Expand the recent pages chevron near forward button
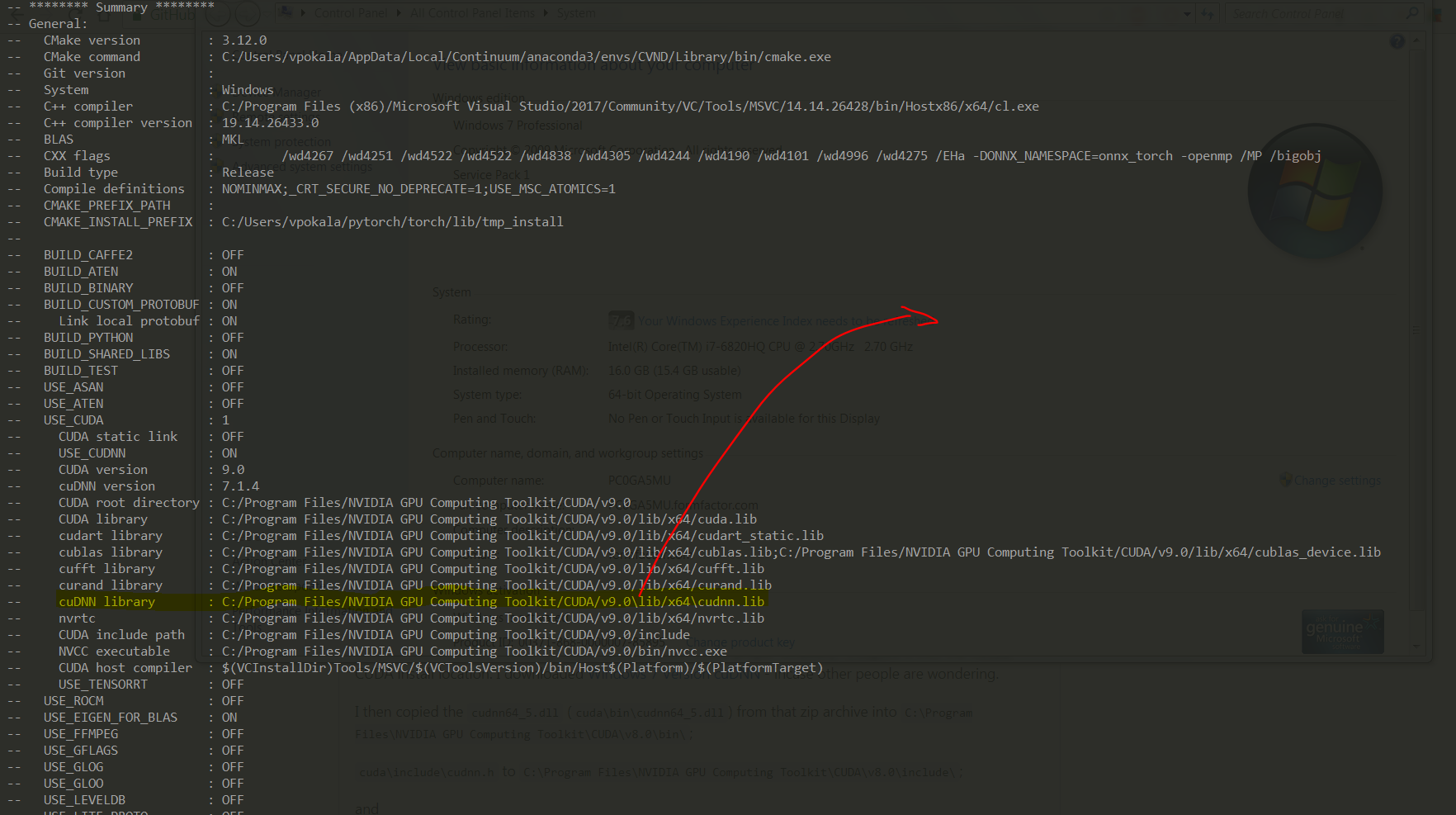This screenshot has height=815, width=1456. click(x=267, y=17)
